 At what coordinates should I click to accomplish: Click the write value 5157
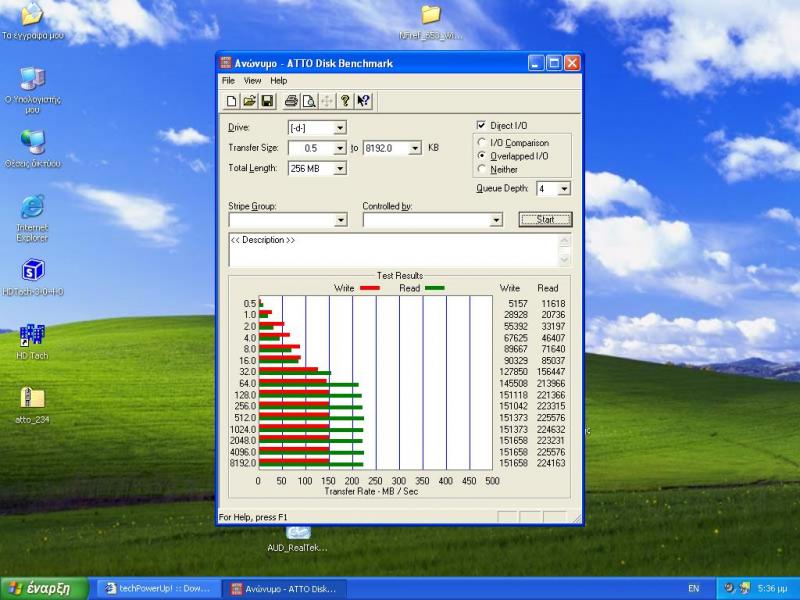[518, 304]
